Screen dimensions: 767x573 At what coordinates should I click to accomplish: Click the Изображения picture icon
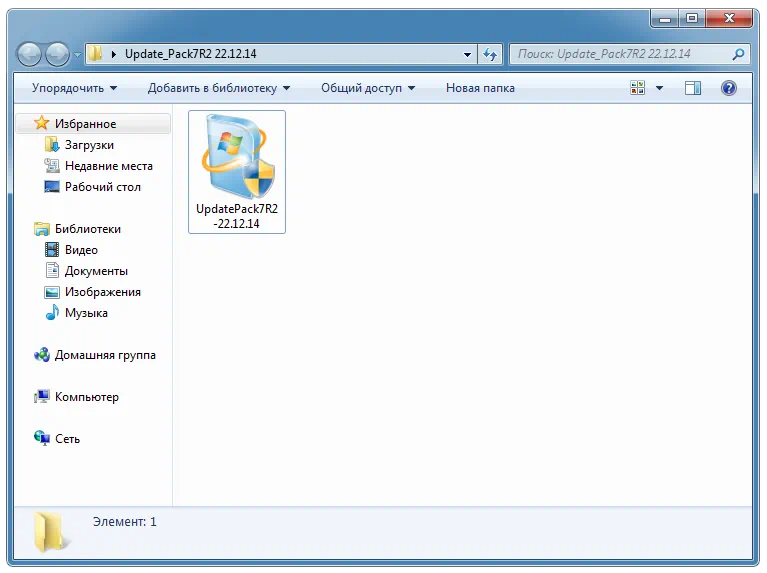tap(52, 292)
